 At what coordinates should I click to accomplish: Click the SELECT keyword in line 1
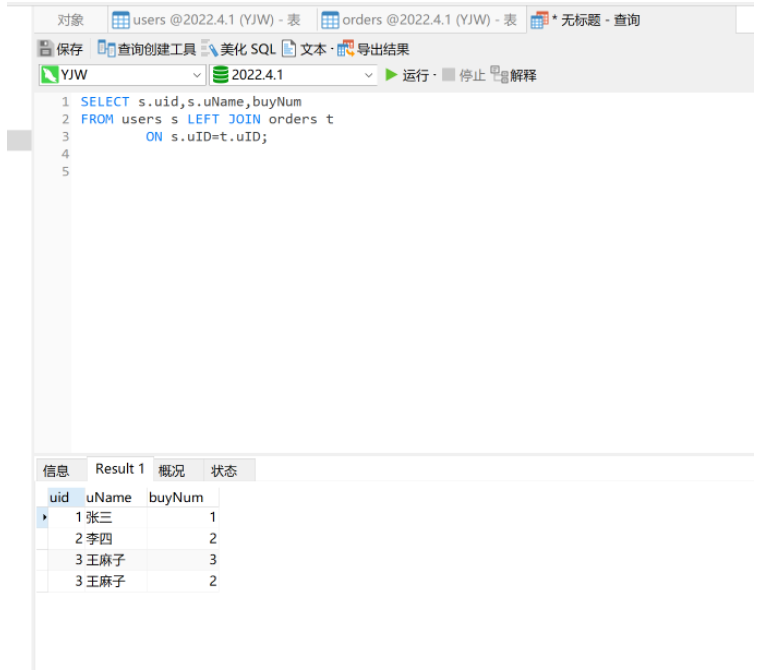tap(105, 102)
